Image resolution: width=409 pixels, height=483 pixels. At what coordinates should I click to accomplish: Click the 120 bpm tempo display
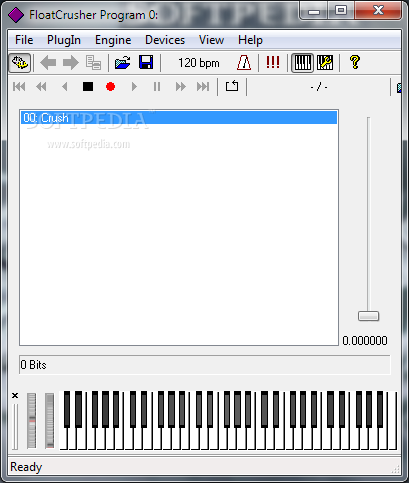coord(199,63)
